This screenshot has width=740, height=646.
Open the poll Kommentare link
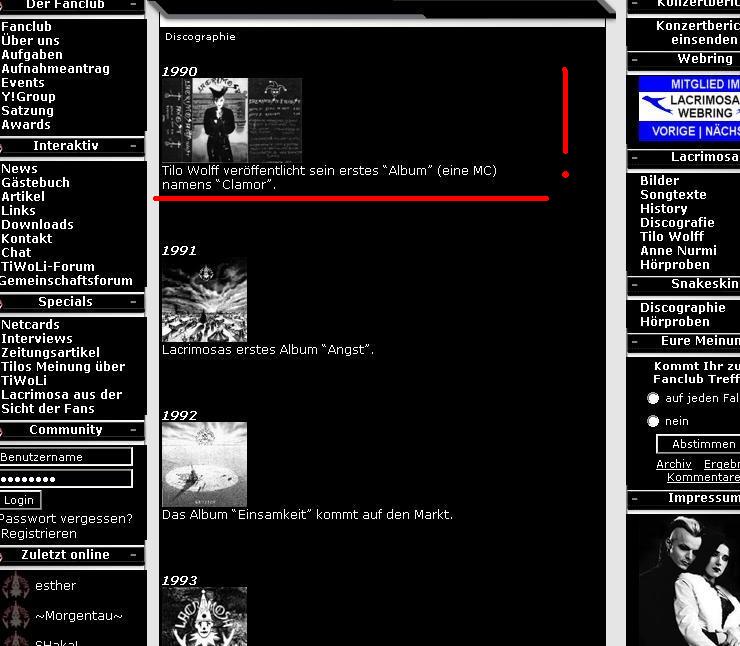click(x=703, y=477)
